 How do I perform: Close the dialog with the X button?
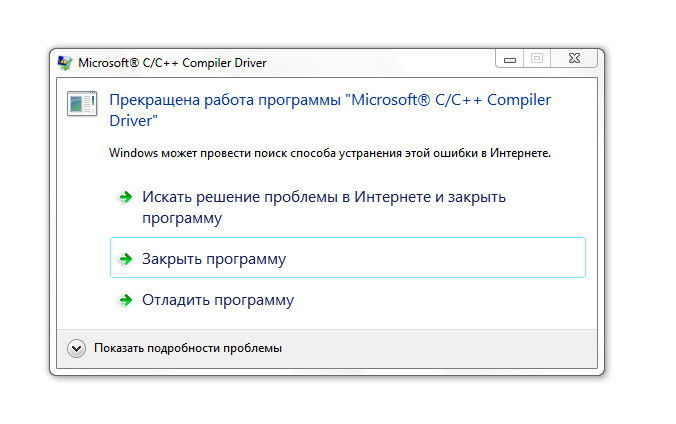(x=574, y=59)
